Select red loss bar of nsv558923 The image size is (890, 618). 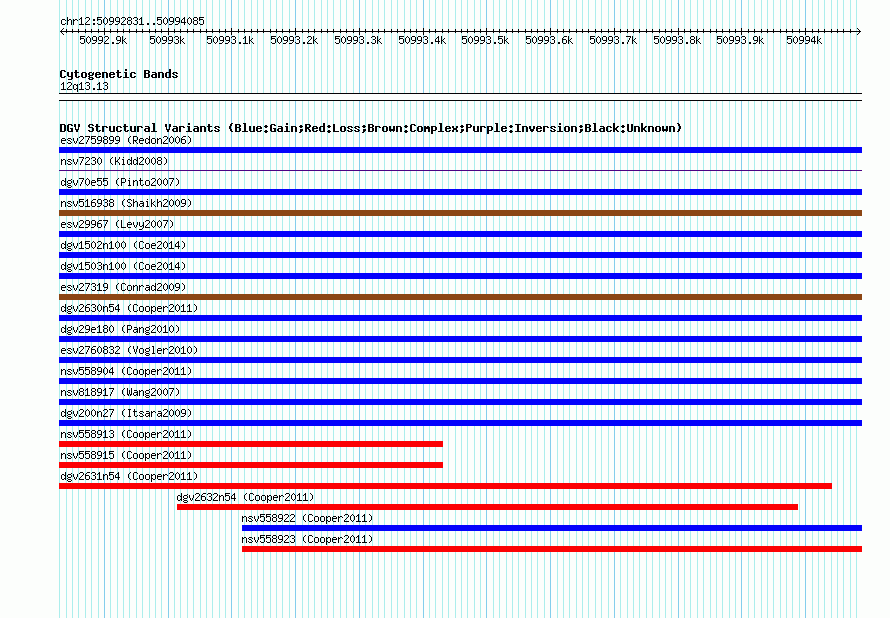[552, 549]
